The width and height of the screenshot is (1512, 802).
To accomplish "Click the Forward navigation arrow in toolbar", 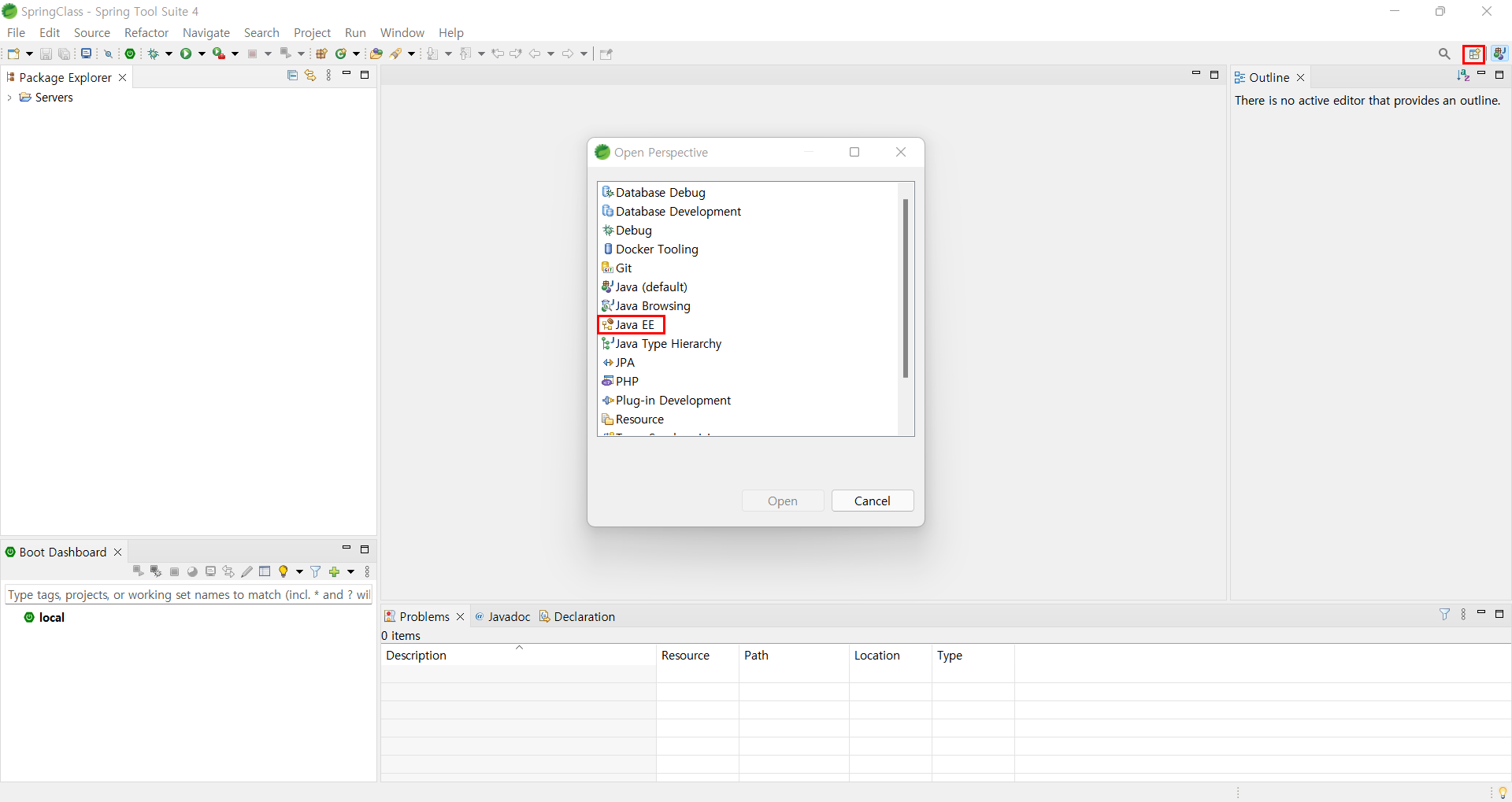I will pos(568,54).
